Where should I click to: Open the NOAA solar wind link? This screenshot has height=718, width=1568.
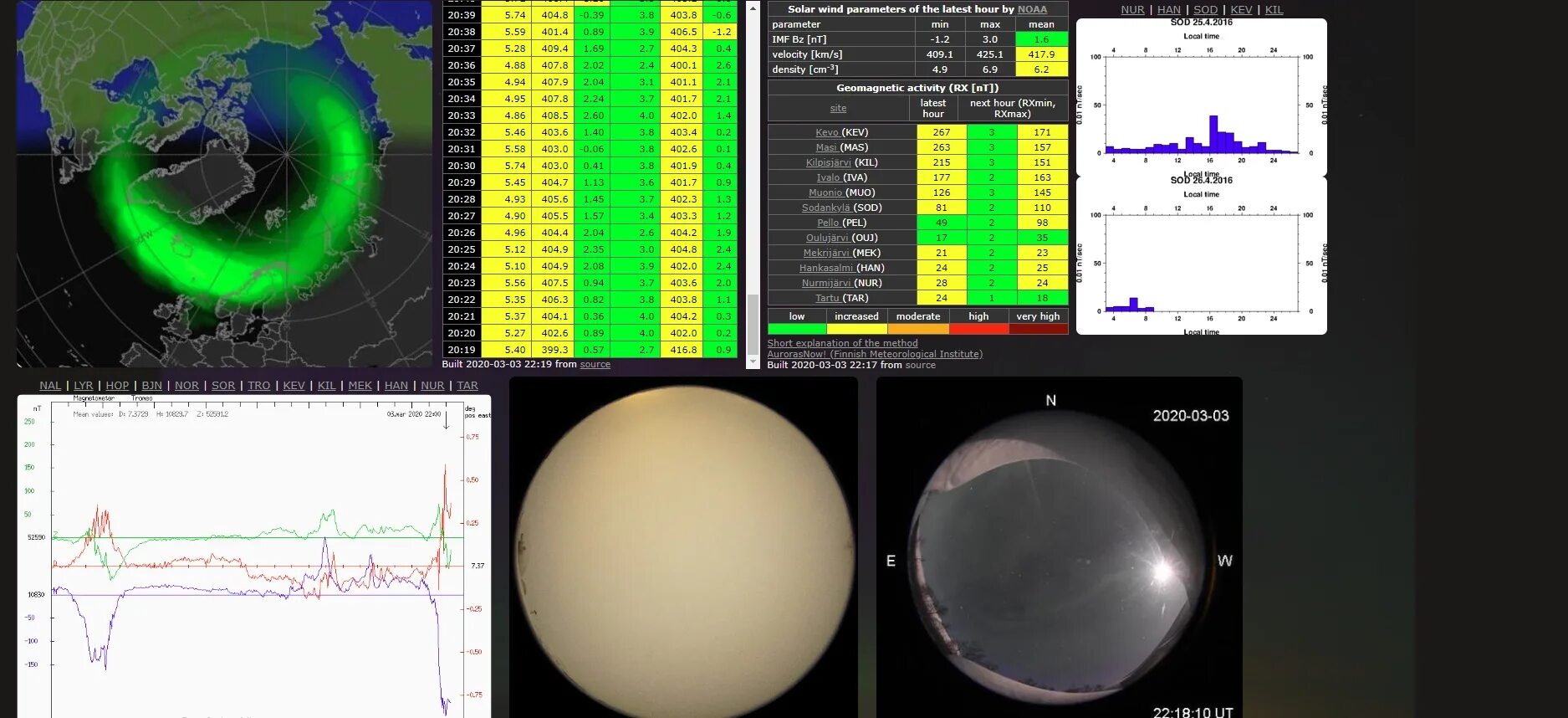[x=1032, y=9]
